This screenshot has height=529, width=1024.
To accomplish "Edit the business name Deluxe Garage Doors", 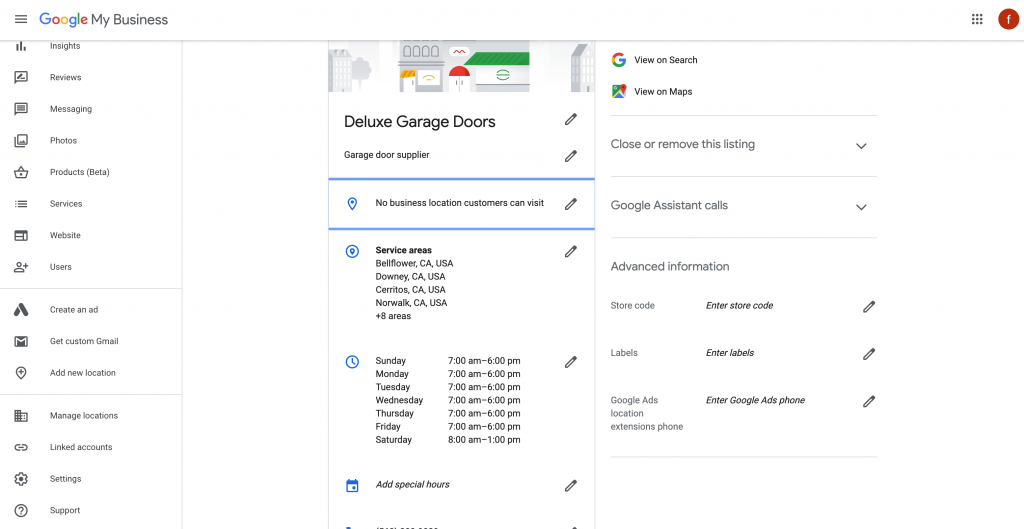I will [x=571, y=120].
